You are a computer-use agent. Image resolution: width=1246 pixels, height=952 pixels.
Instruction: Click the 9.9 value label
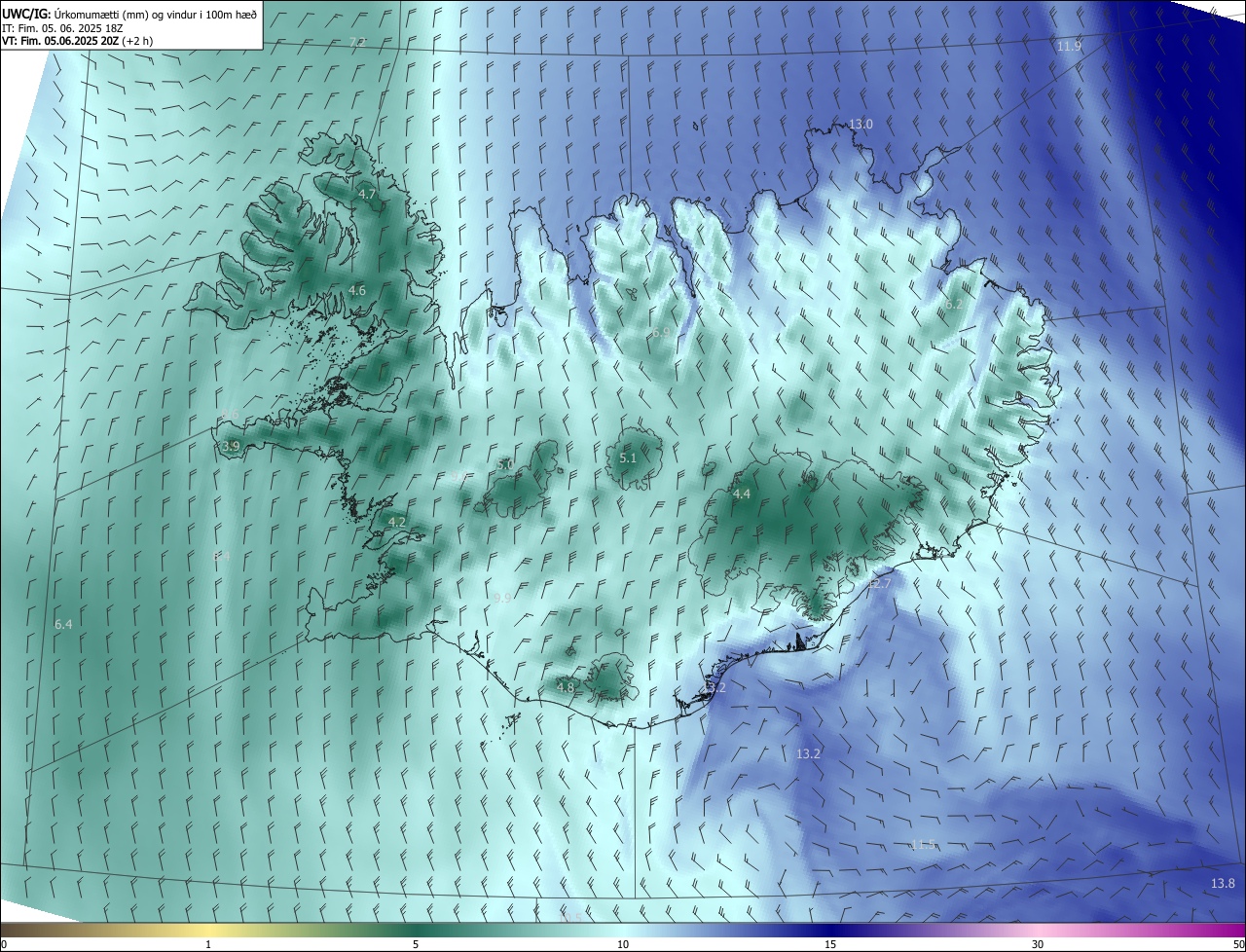[502, 598]
